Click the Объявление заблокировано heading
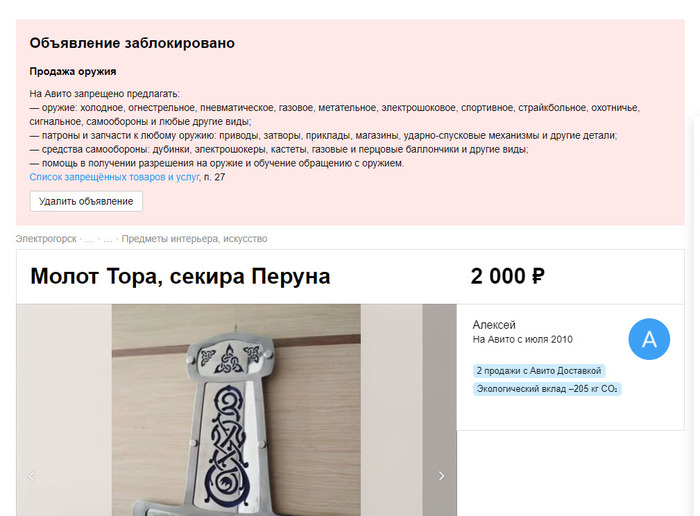This screenshot has width=700, height=516. (x=132, y=43)
